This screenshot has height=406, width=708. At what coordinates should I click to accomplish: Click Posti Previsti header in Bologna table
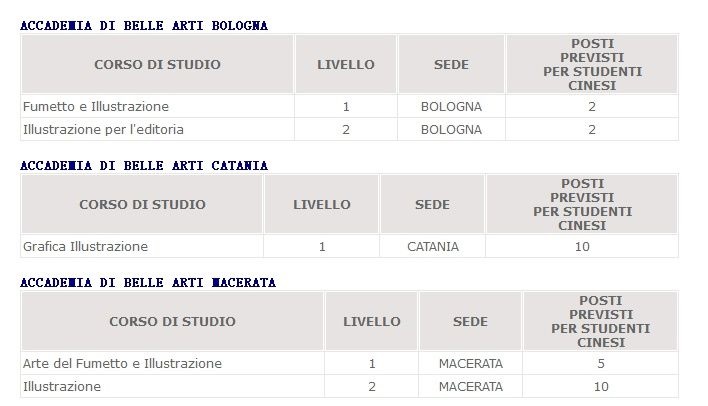click(592, 65)
